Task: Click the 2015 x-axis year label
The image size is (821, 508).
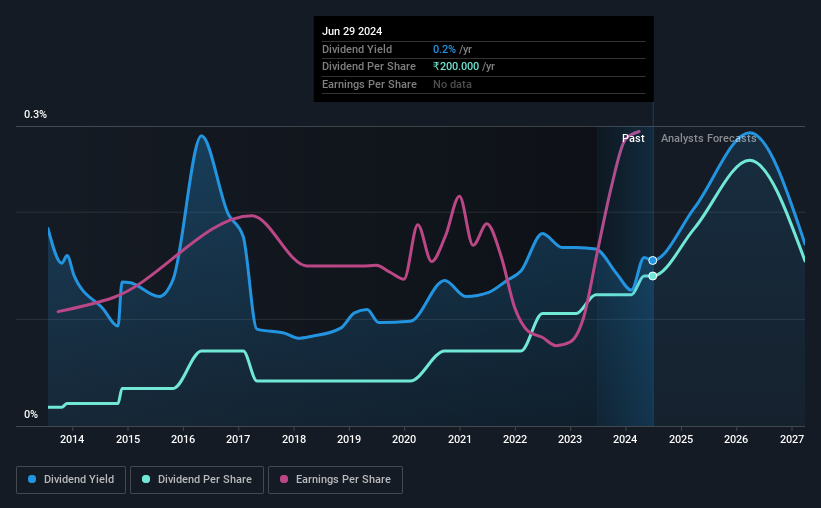Action: pyautogui.click(x=128, y=439)
